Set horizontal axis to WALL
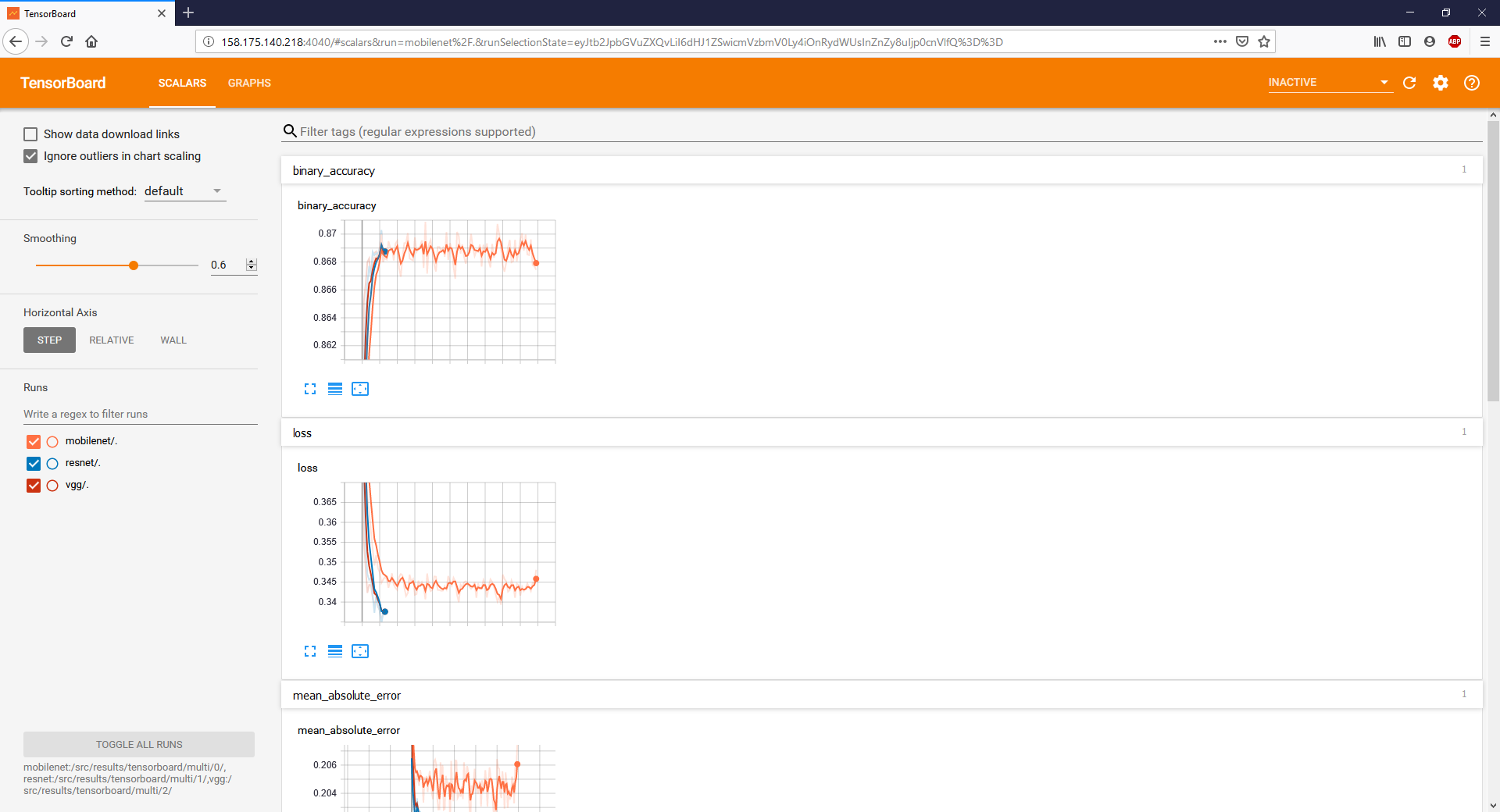This screenshot has height=812, width=1500. click(x=173, y=340)
